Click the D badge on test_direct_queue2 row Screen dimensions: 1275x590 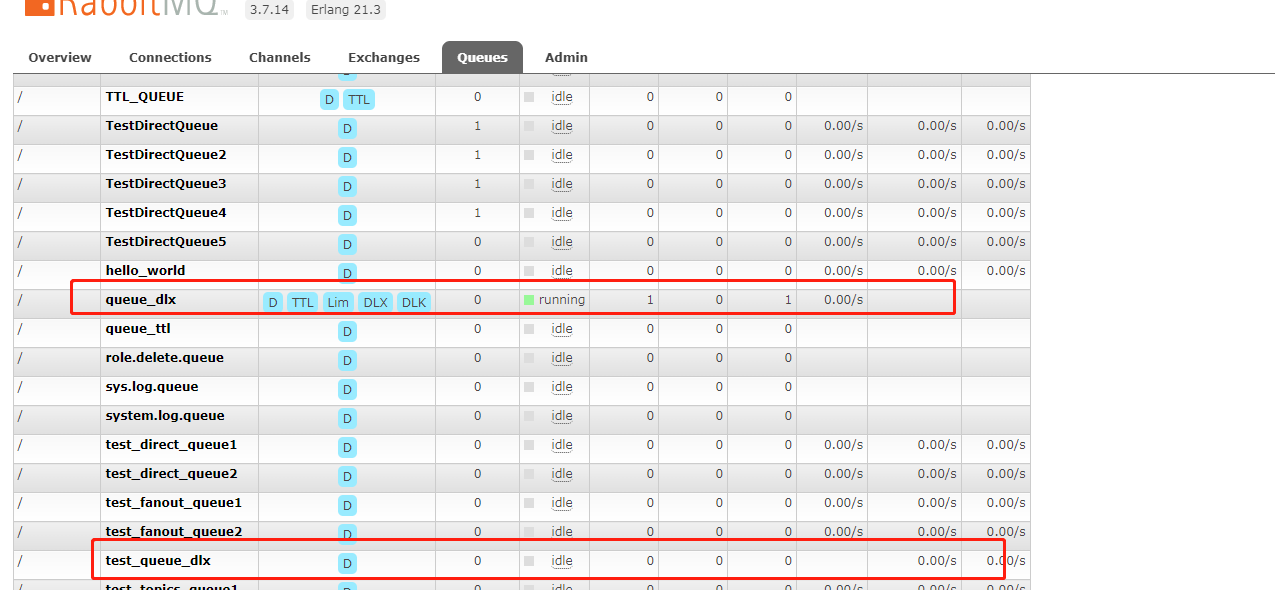click(x=347, y=477)
